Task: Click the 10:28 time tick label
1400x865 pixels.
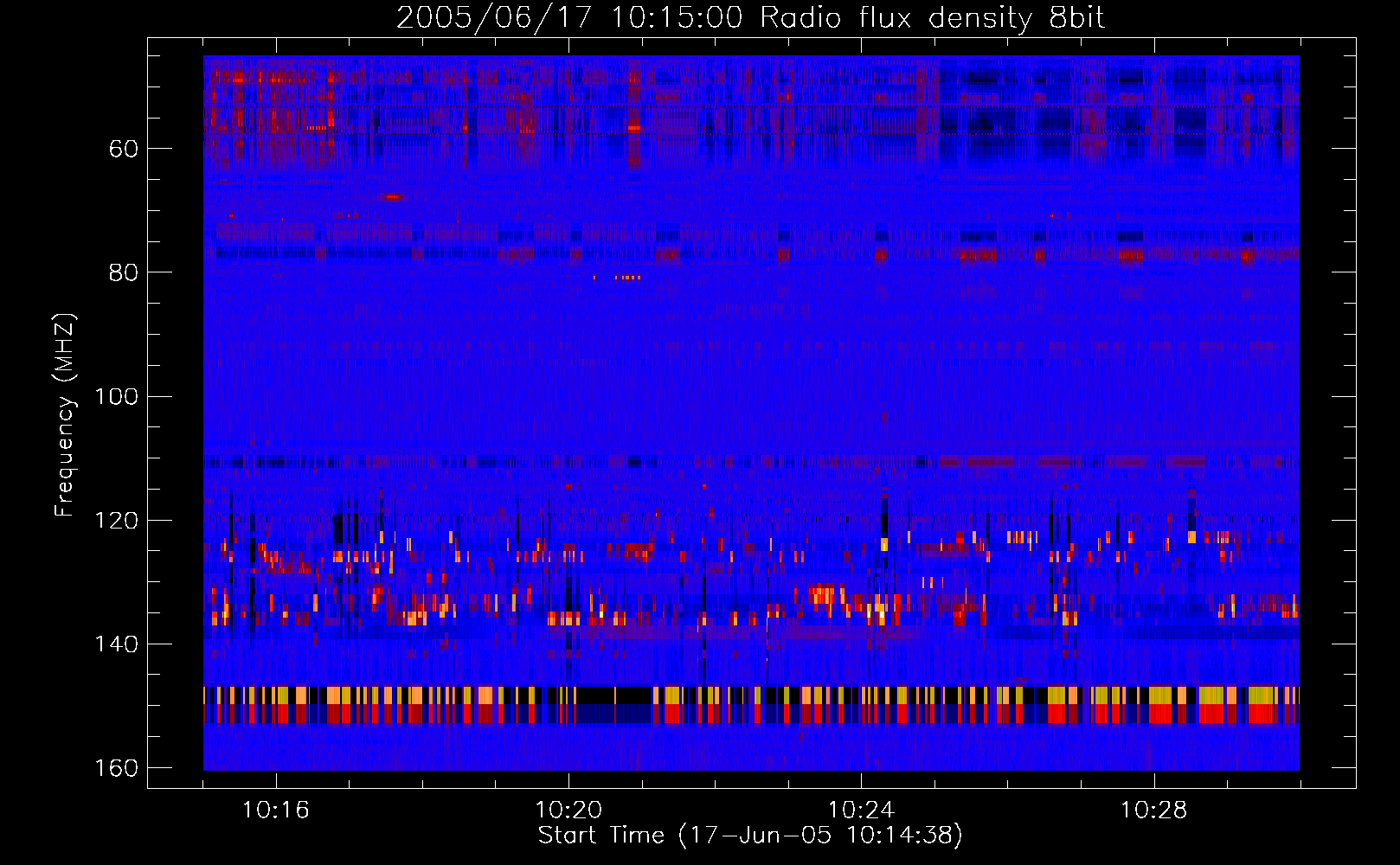Action: 1154,811
